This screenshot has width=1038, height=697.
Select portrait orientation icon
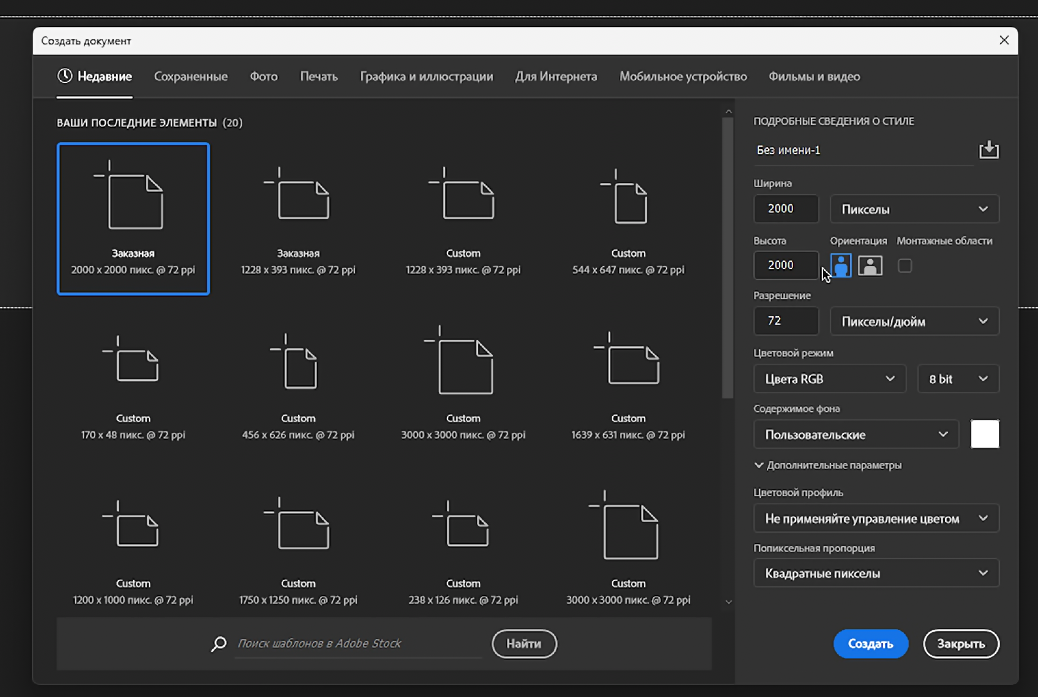[x=841, y=265]
